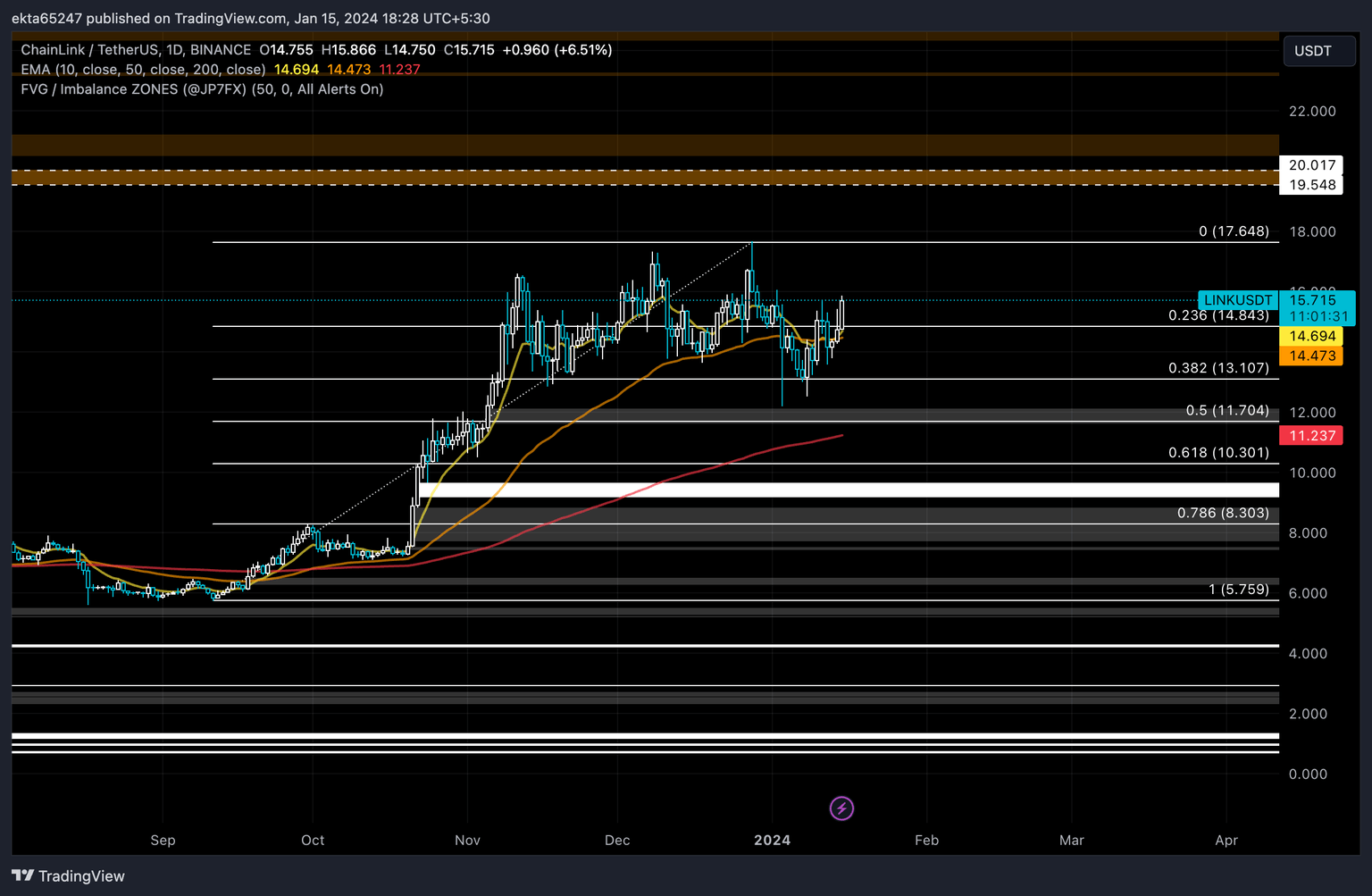Click the white imbalance zone below 10.000
This screenshot has width=1372, height=896.
coord(849,490)
